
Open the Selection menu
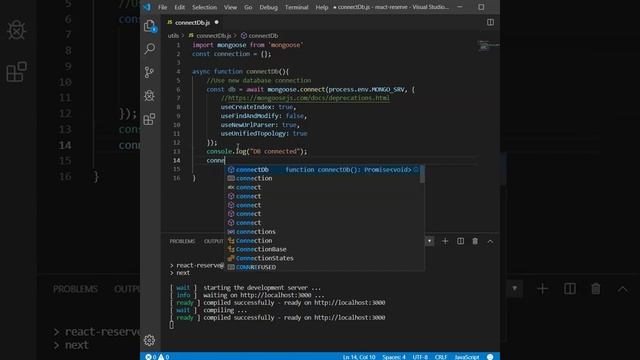pos(204,7)
